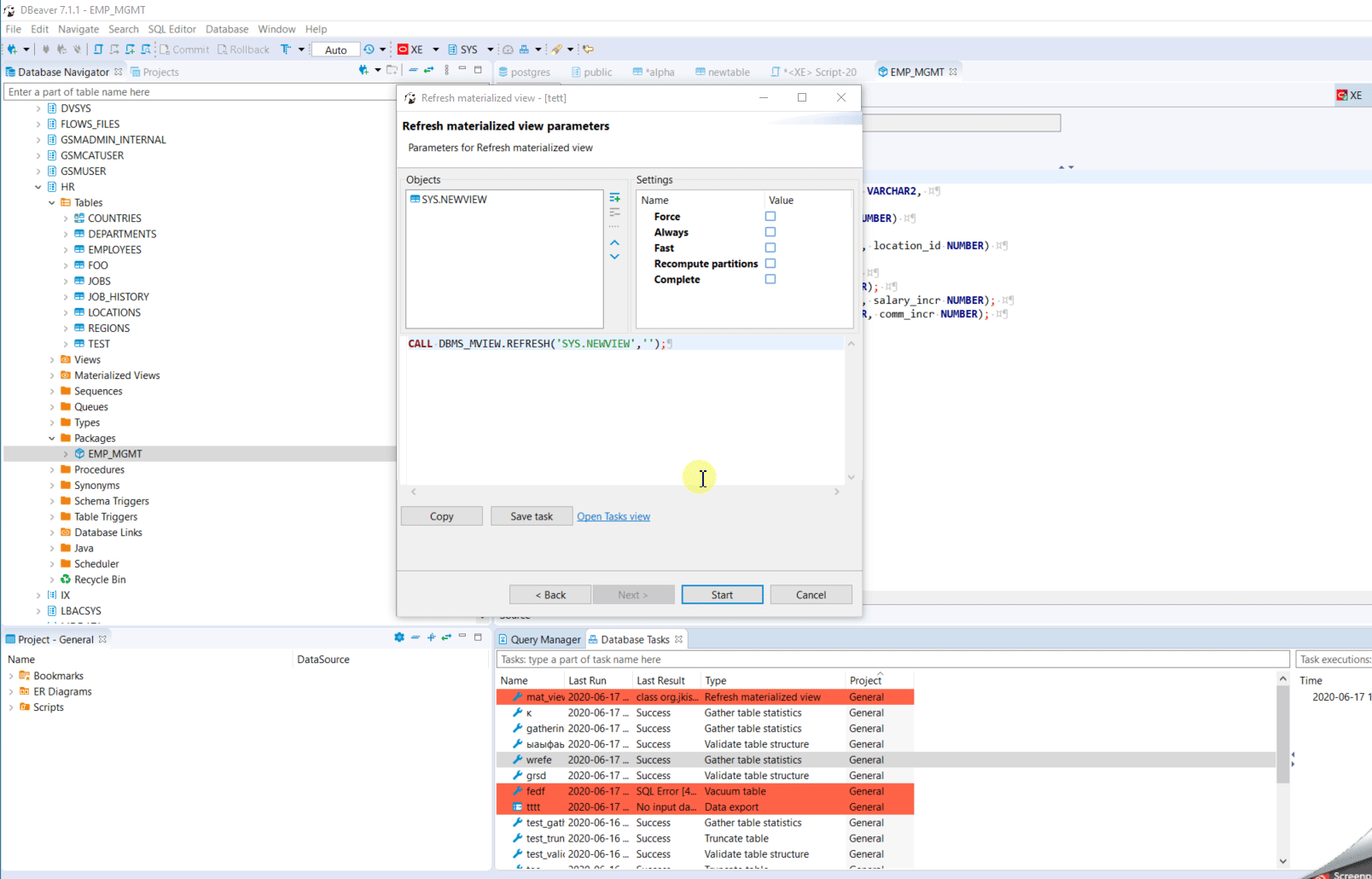
Task: Expand the Materialized Views node
Action: point(52,375)
